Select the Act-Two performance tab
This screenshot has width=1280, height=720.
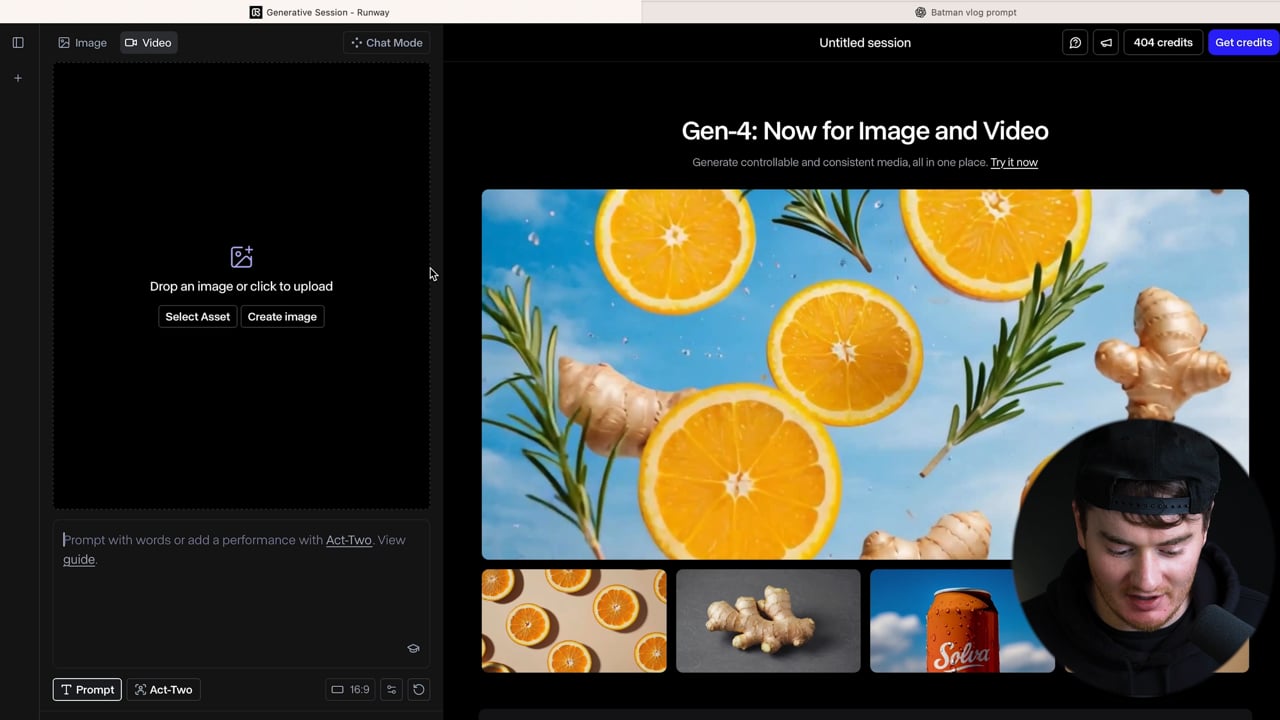[163, 689]
